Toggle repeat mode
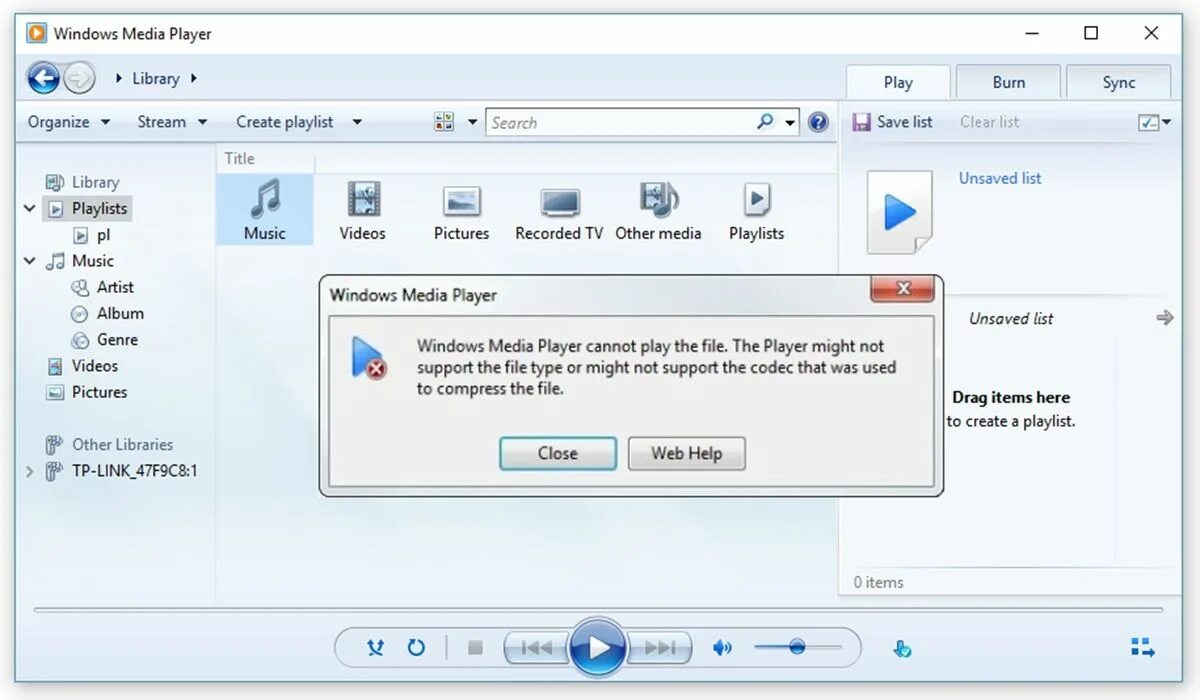Image resolution: width=1200 pixels, height=700 pixels. 416,648
